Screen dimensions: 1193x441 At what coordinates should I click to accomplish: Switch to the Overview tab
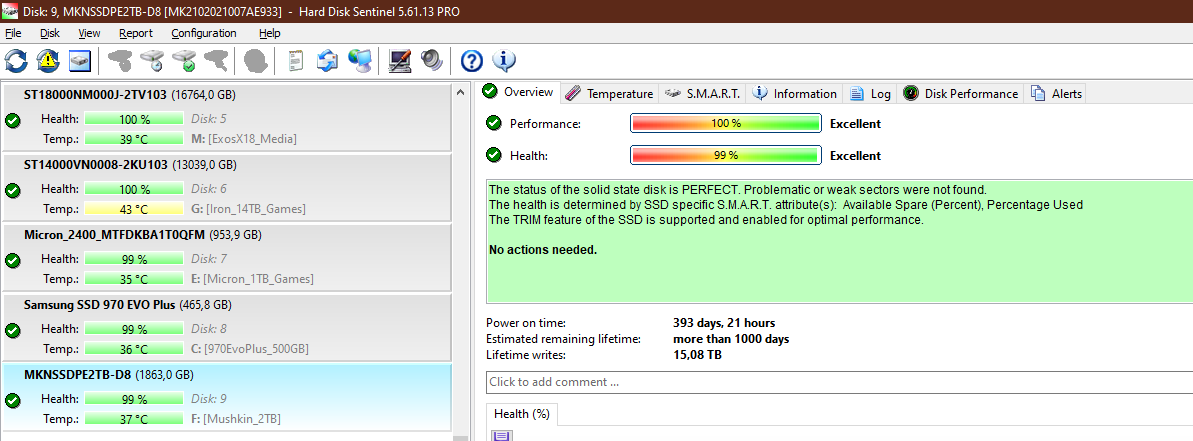520,92
